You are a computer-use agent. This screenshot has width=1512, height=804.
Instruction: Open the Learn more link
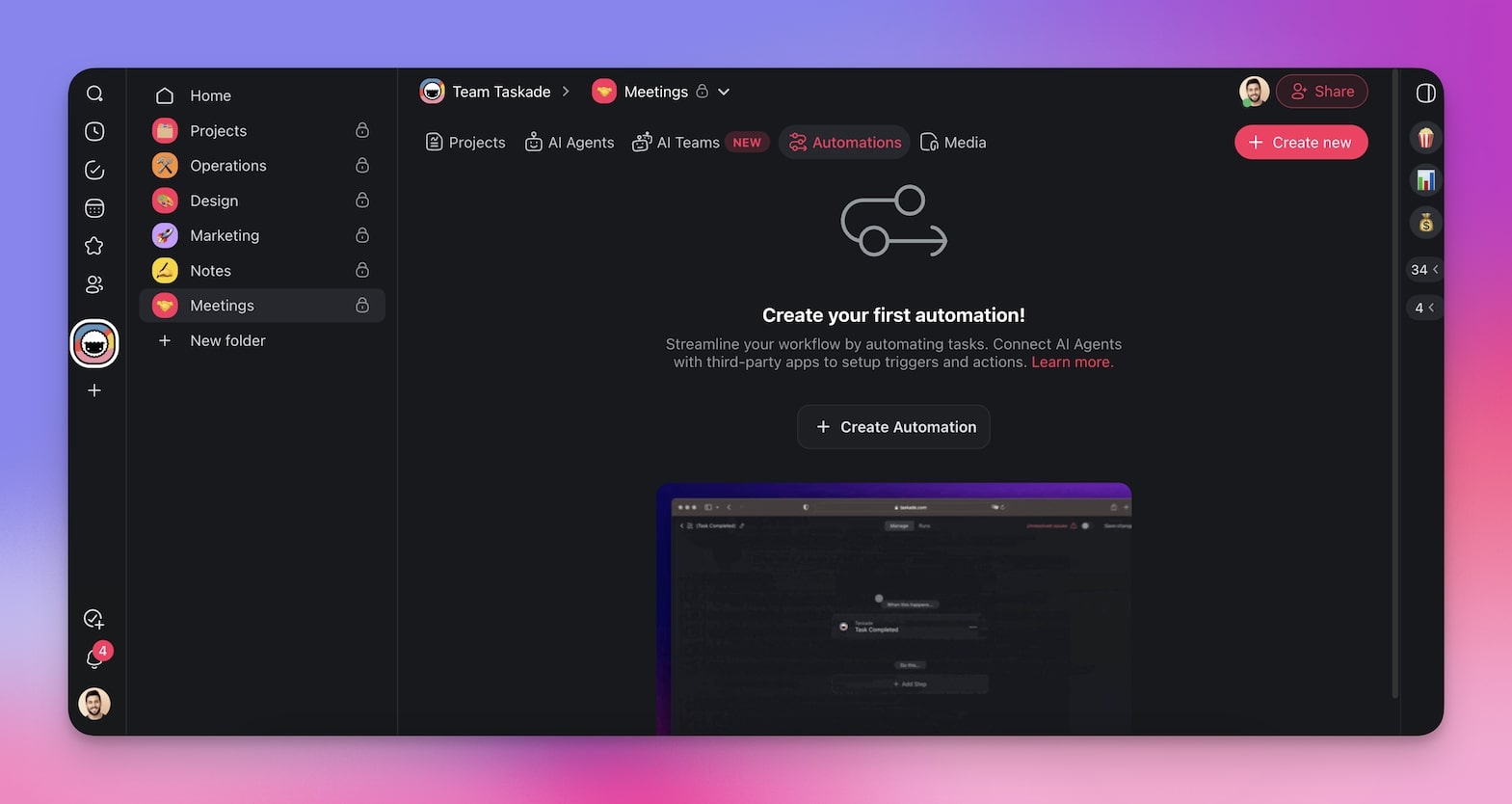pos(1072,362)
